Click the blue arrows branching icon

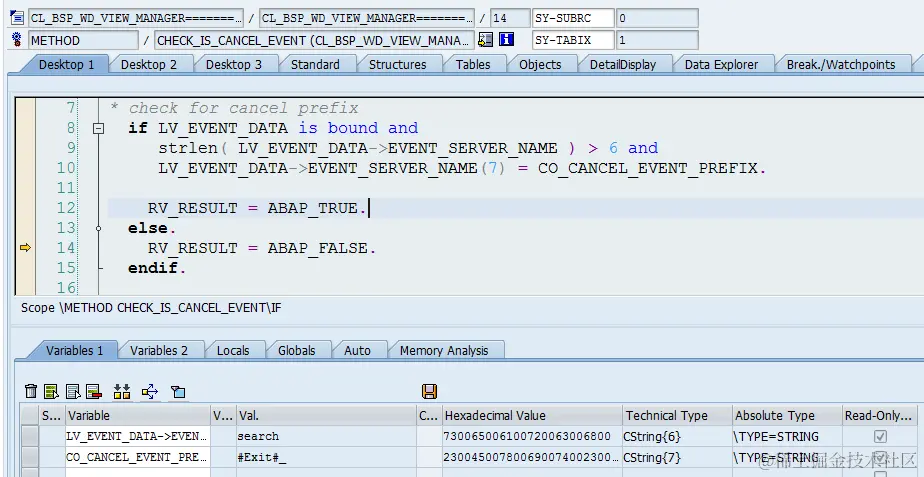(150, 391)
